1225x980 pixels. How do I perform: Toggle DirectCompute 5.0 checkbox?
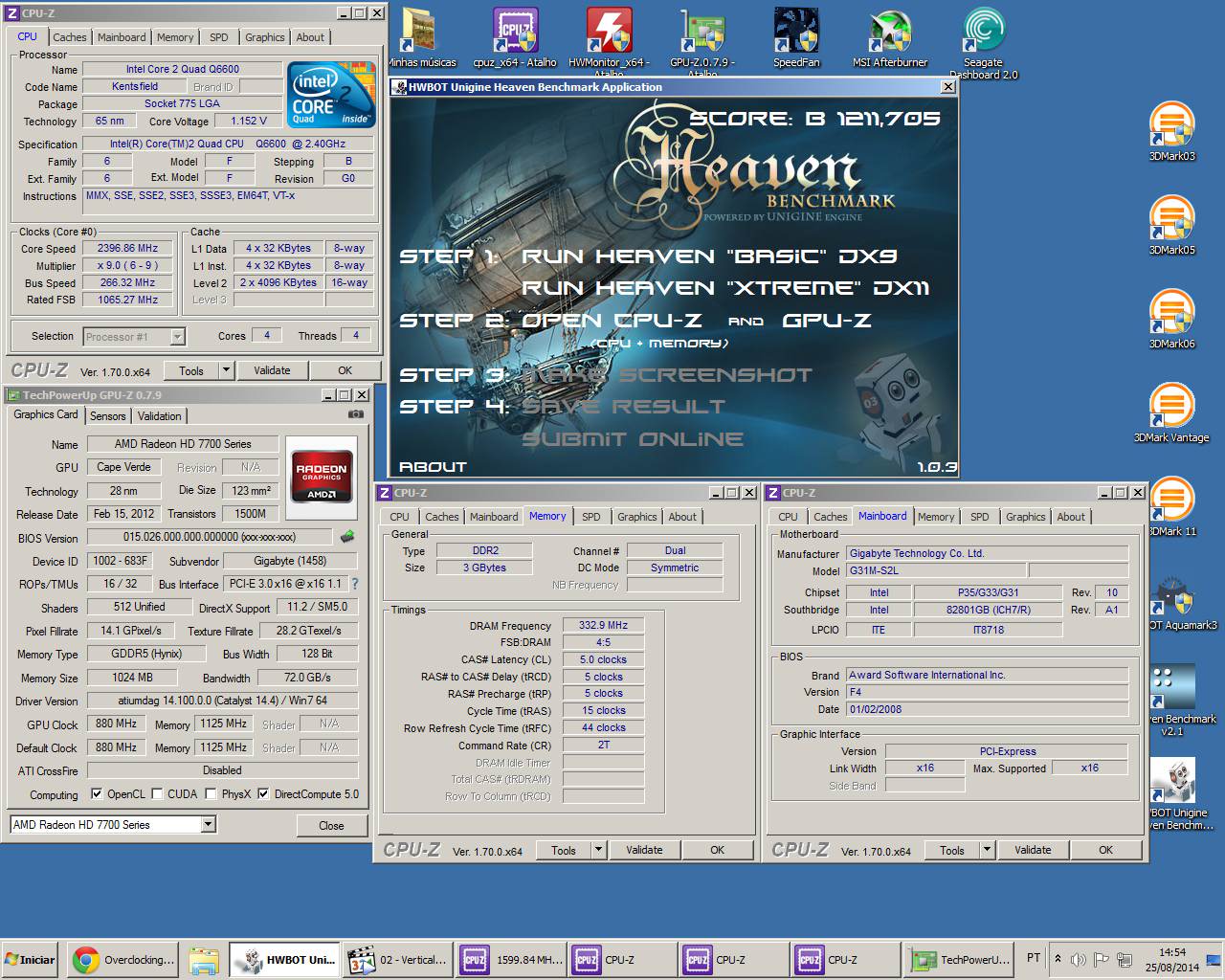(263, 794)
